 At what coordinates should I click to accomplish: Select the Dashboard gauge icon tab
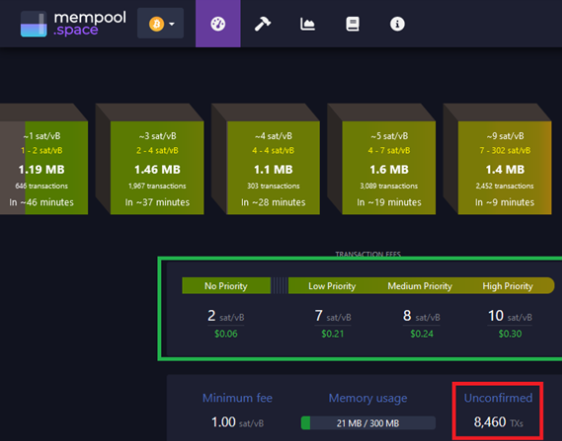218,24
